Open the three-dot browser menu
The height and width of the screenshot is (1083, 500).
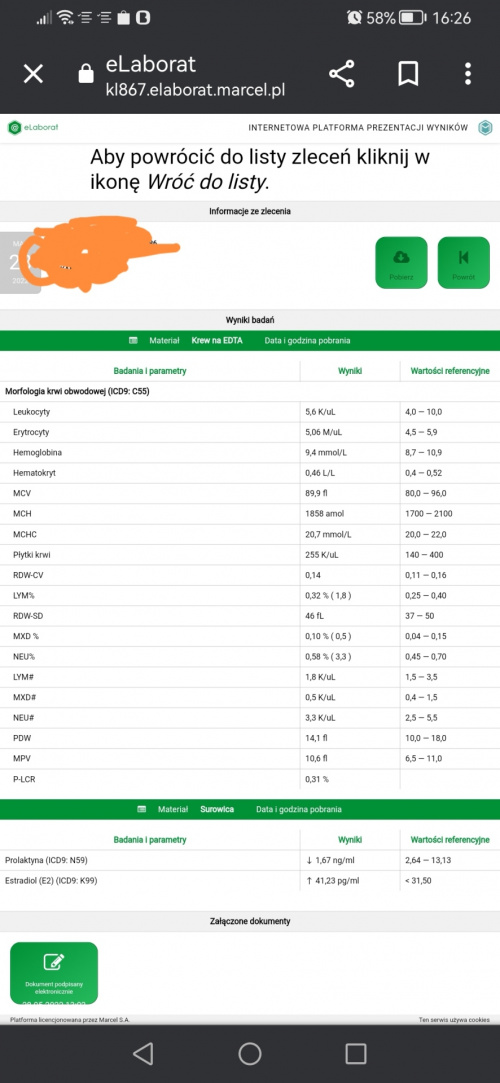(x=468, y=73)
